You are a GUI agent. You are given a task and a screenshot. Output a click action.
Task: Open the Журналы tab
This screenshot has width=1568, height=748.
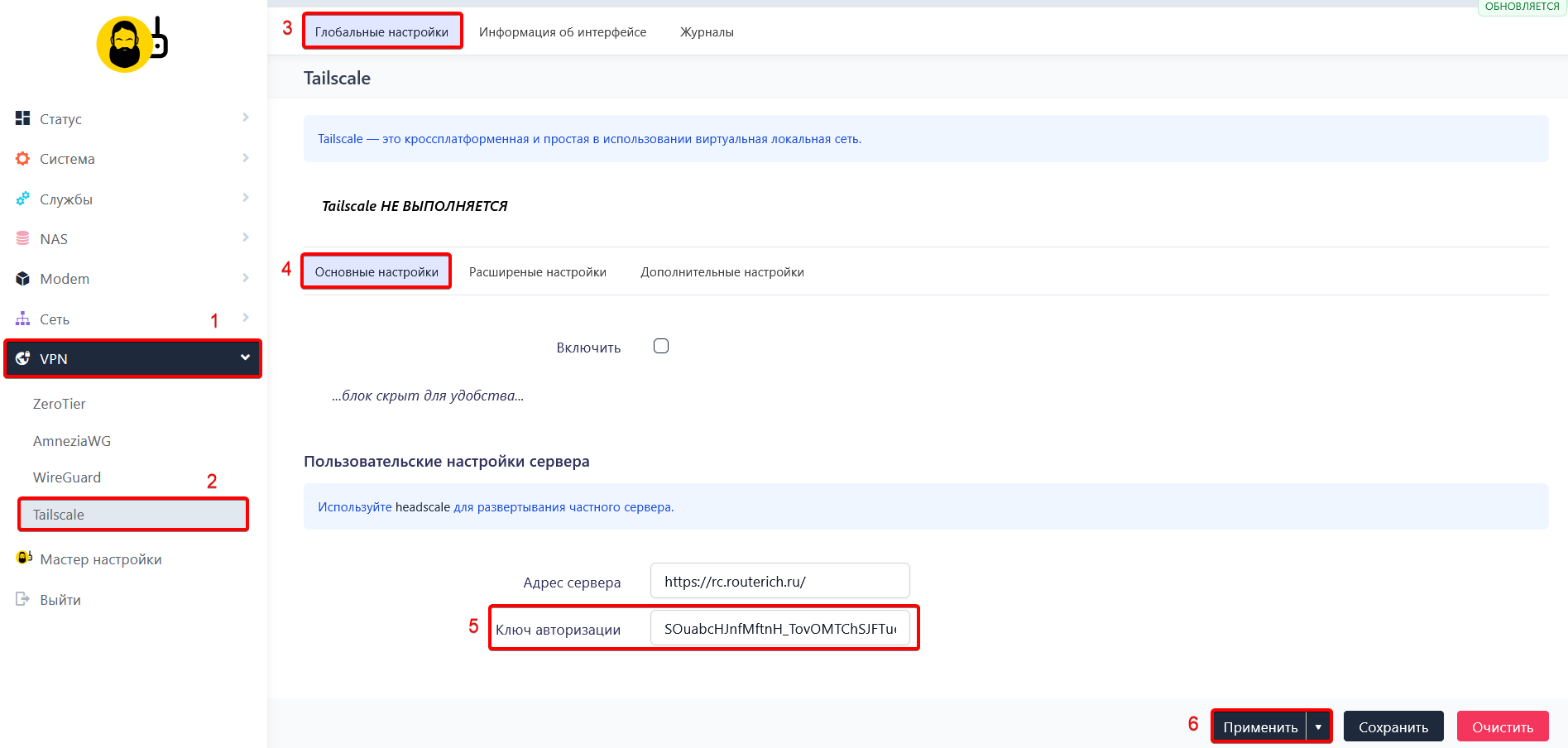pos(706,31)
